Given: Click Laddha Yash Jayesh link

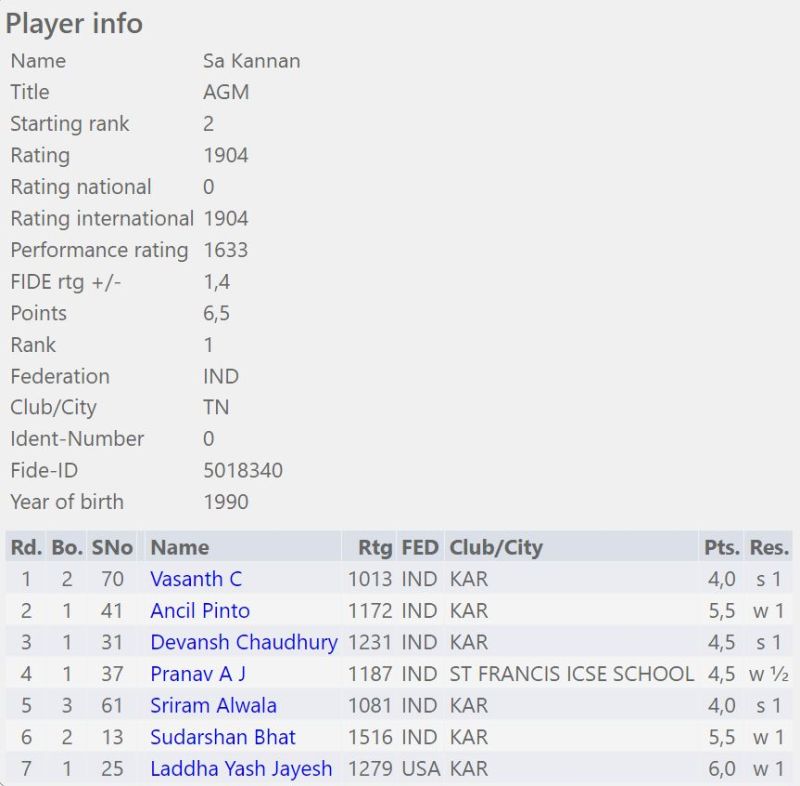Looking at the screenshot, I should click(x=241, y=769).
